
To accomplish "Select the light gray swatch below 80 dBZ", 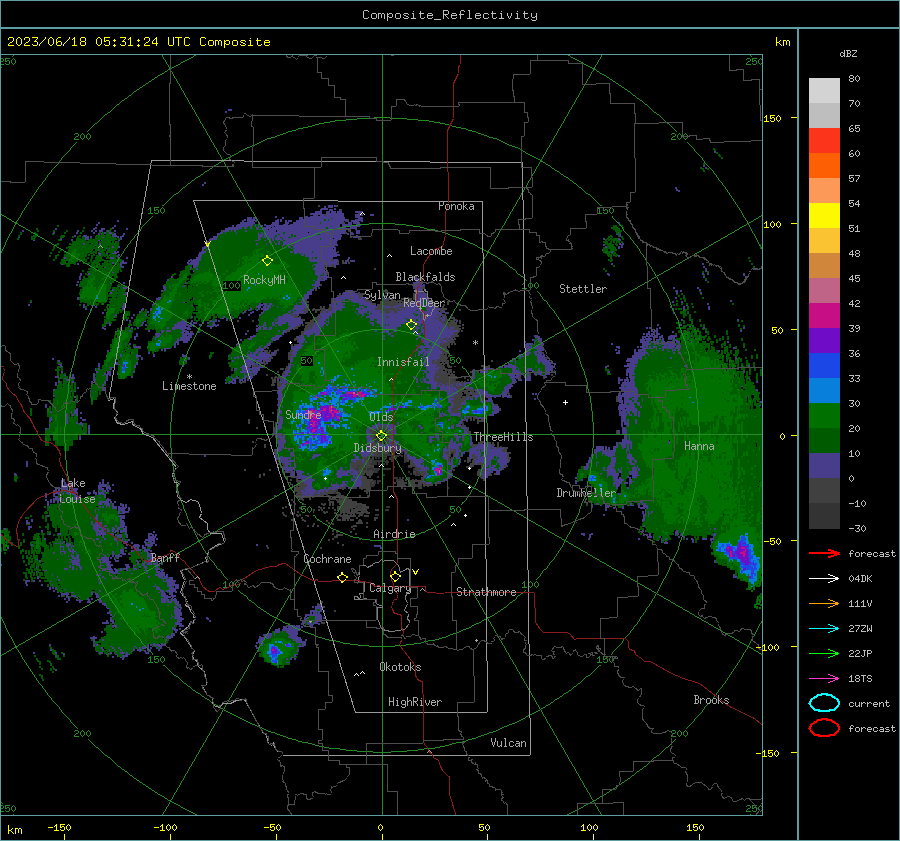I will 824,91.
